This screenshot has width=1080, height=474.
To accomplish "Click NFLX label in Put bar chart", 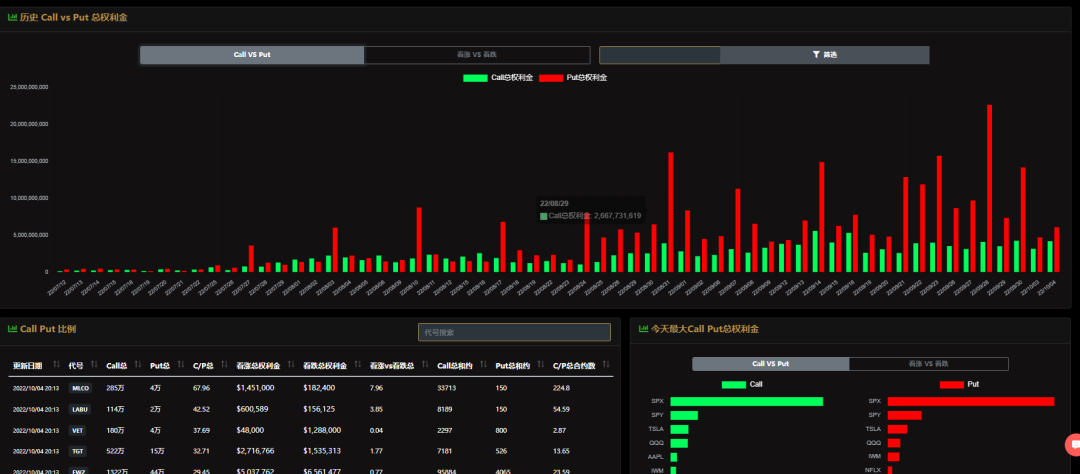I will pos(873,471).
